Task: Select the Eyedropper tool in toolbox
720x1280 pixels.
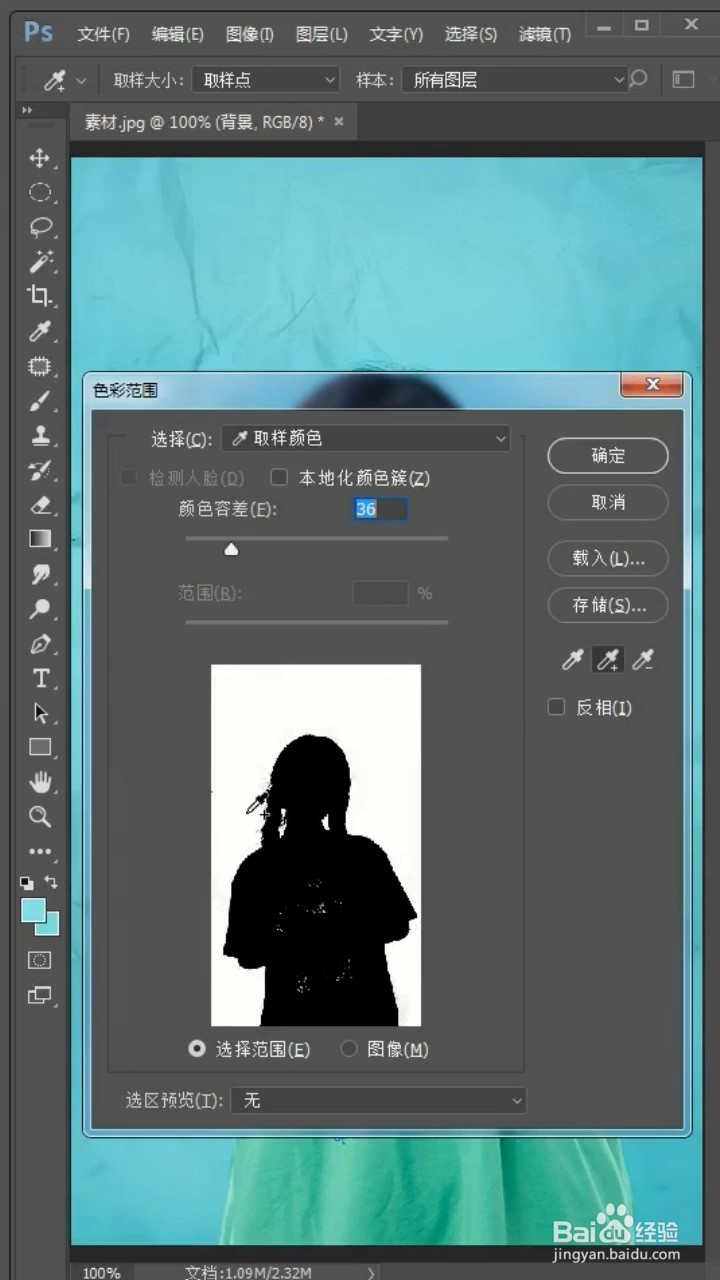Action: tap(40, 331)
